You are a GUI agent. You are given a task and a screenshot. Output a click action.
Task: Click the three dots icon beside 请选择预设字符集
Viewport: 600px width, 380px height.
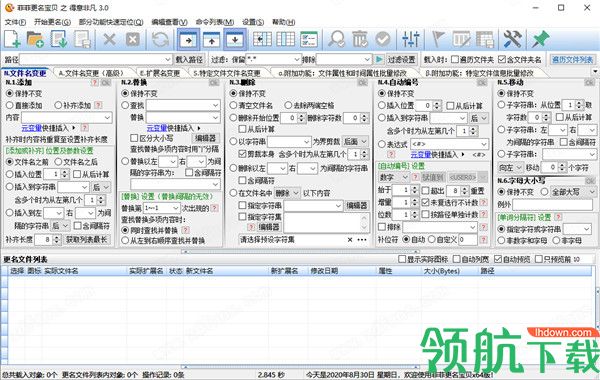[x=362, y=240]
